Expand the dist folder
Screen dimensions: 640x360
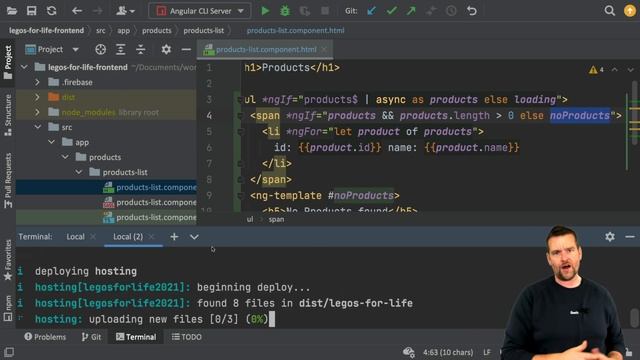click(37, 97)
